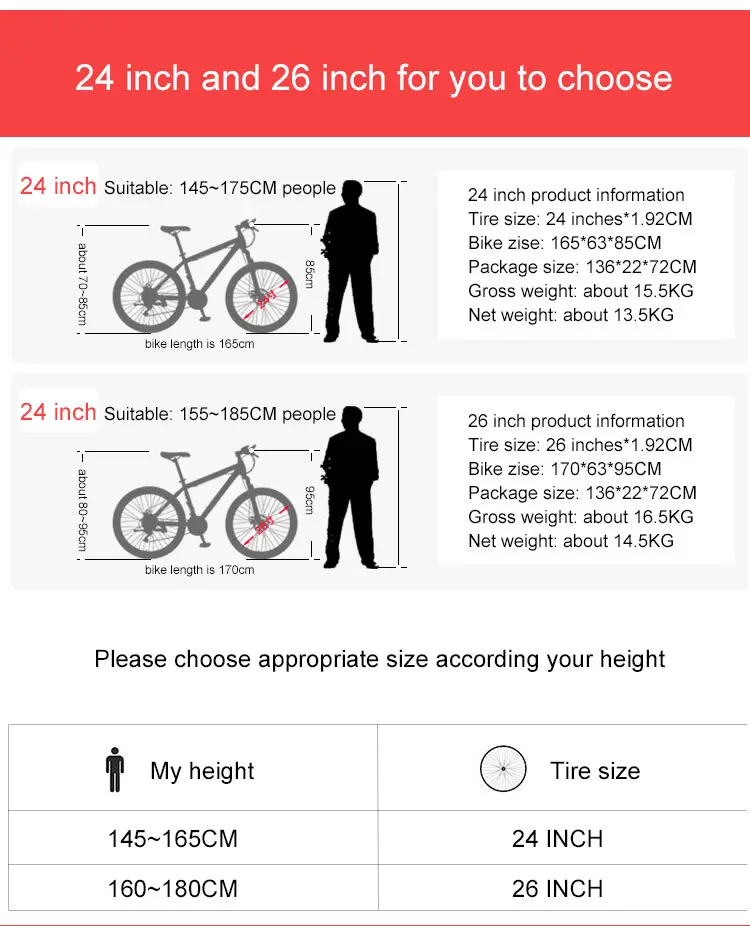Viewport: 750px width, 926px height.
Task: Click the bottom bicycle illustration
Action: tap(204, 502)
